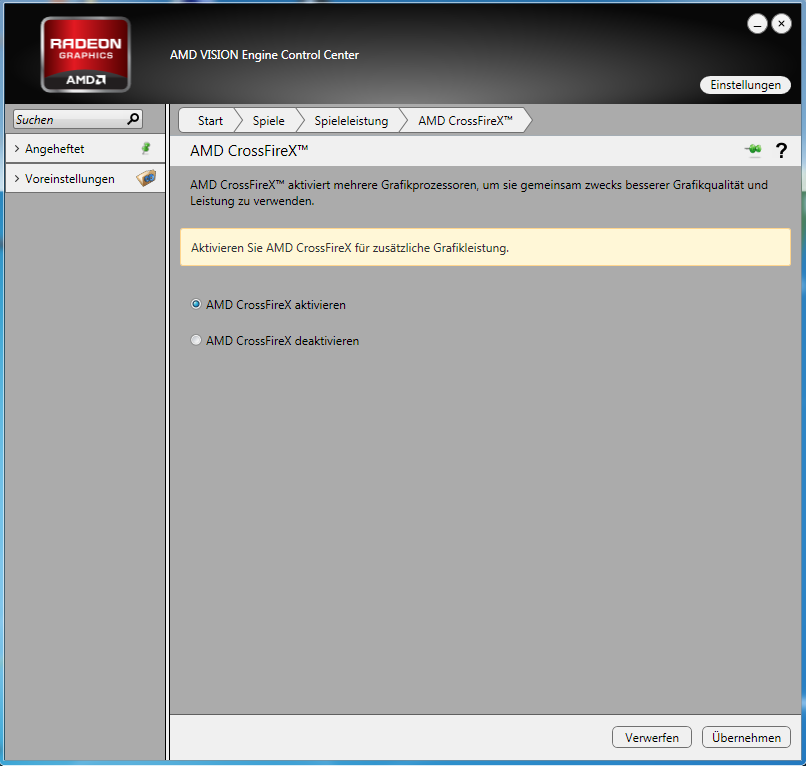Open help with the question mark icon
The height and width of the screenshot is (766, 806).
click(x=781, y=150)
